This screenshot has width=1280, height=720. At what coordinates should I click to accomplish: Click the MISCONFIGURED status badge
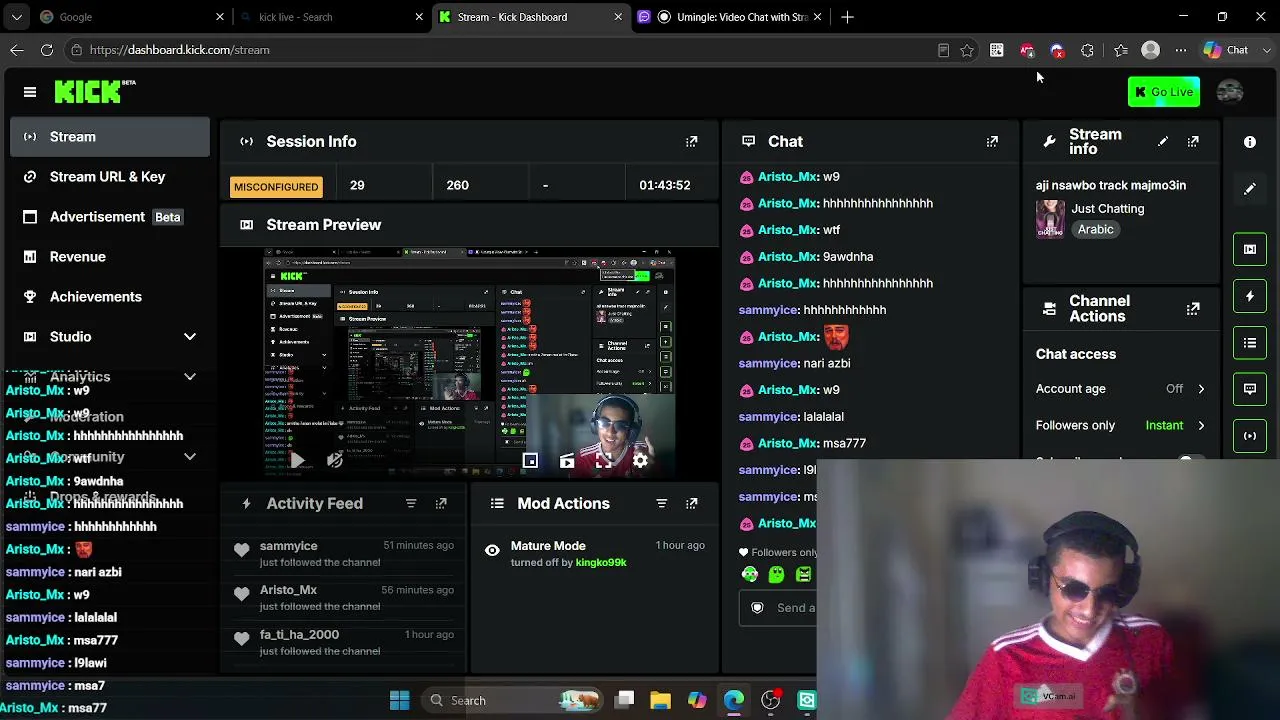276,187
